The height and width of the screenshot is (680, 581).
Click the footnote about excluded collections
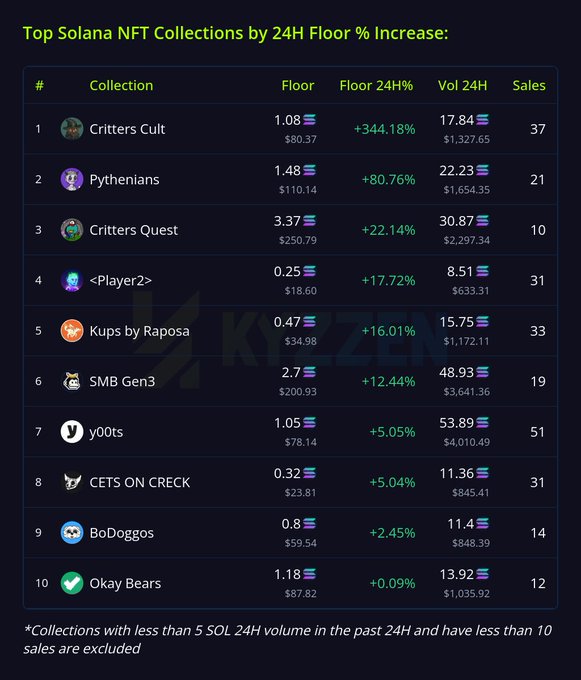point(288,639)
